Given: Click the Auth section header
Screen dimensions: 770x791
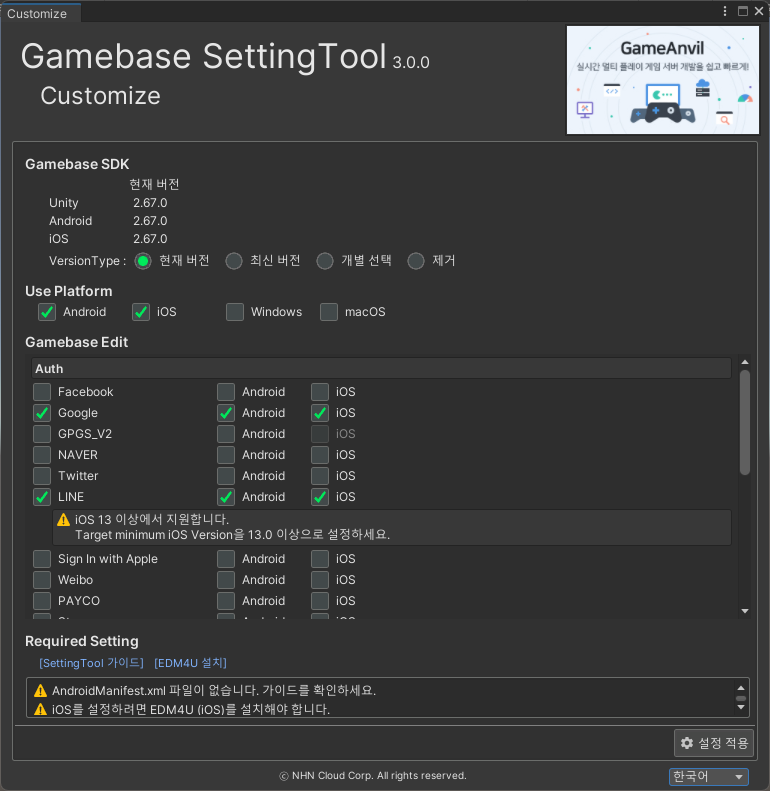Looking at the screenshot, I should coord(381,369).
